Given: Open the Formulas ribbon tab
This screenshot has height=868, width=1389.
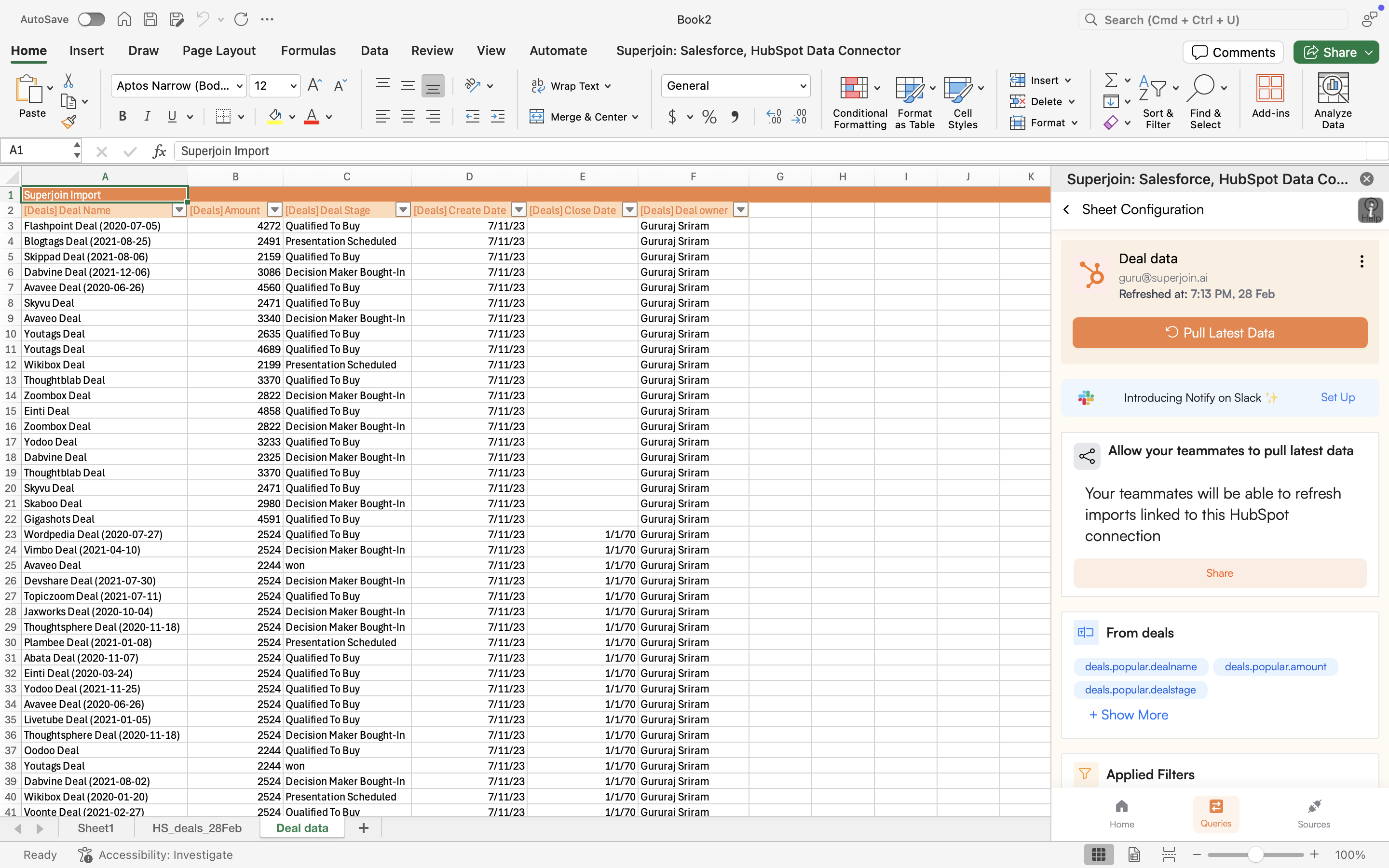Looking at the screenshot, I should click(308, 51).
